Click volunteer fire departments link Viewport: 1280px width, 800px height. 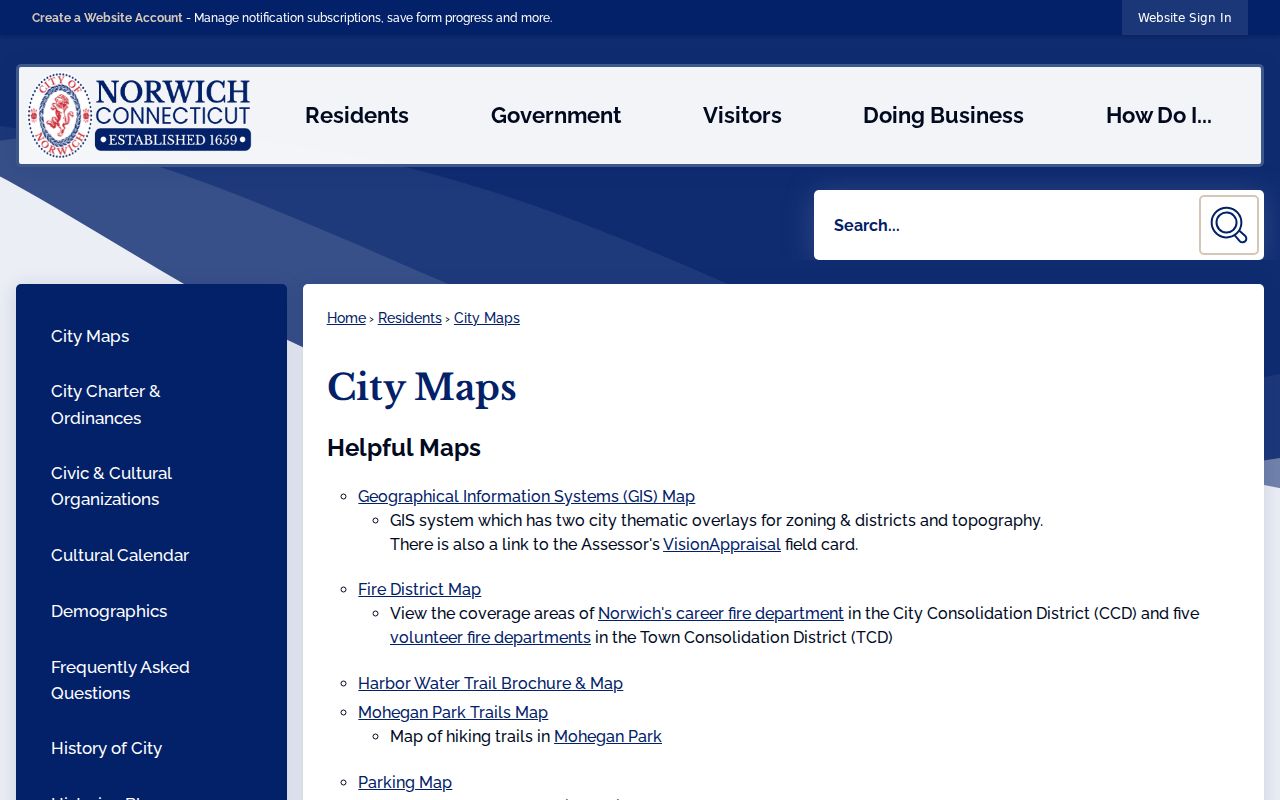coord(490,637)
